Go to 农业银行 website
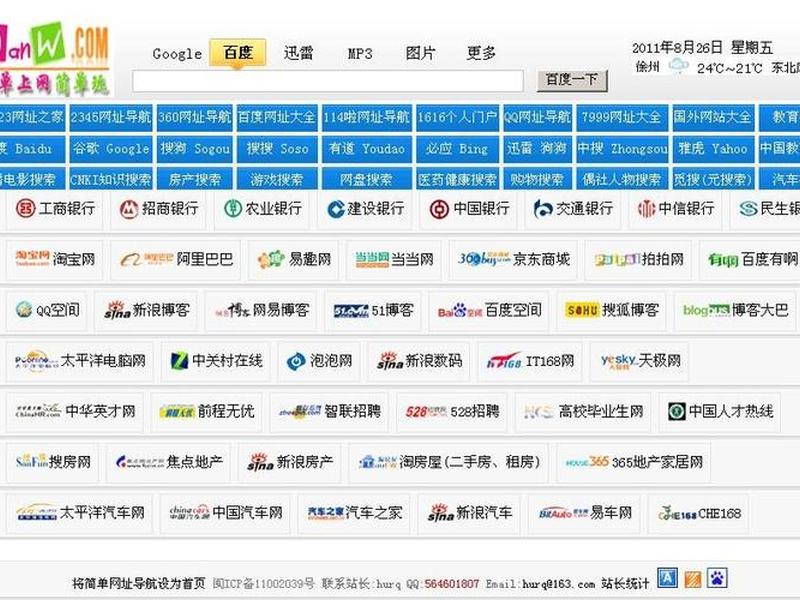 [263, 209]
